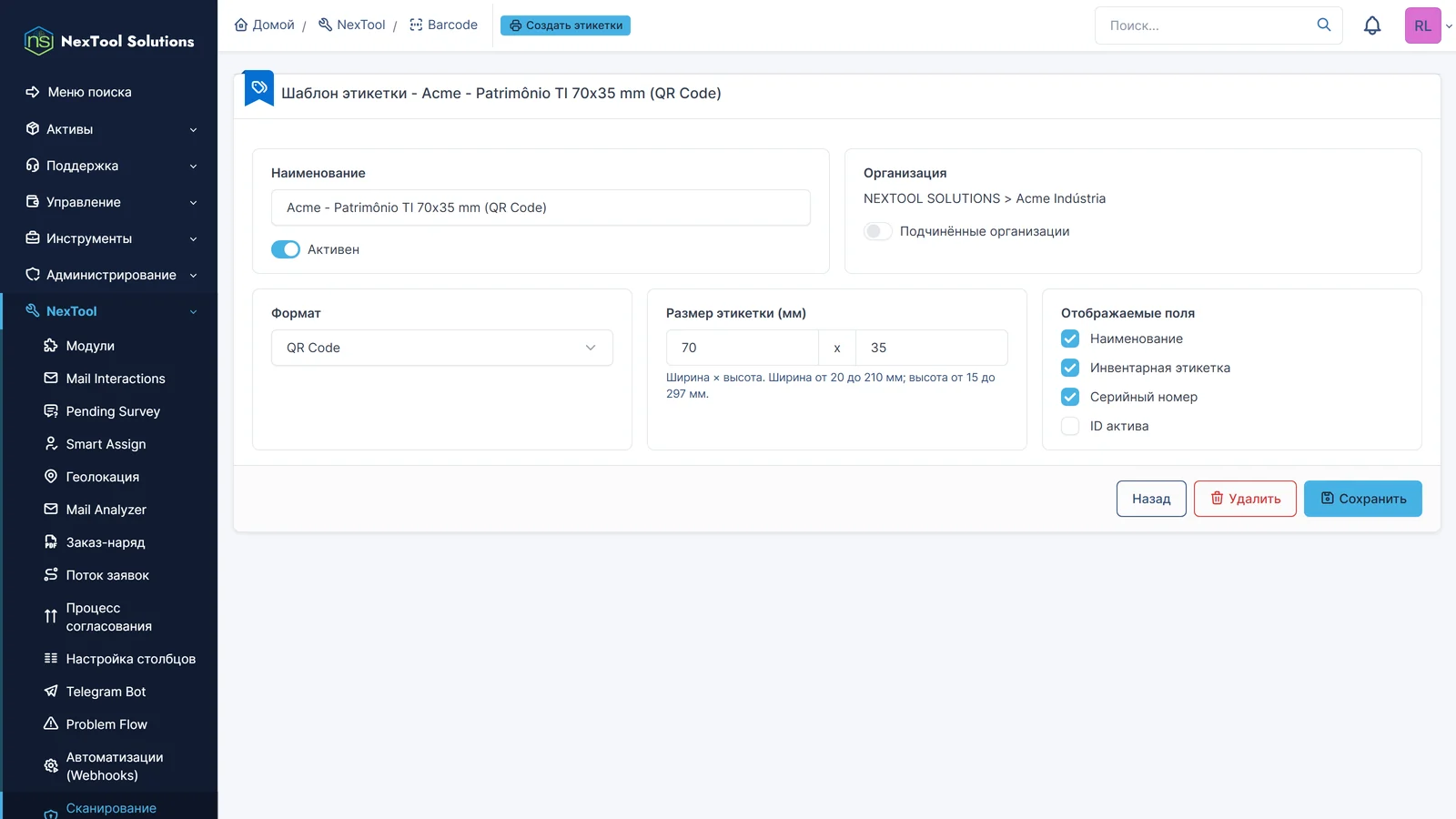This screenshot has width=1456, height=819.
Task: Open the Формат QR Code dropdown
Action: tap(442, 348)
